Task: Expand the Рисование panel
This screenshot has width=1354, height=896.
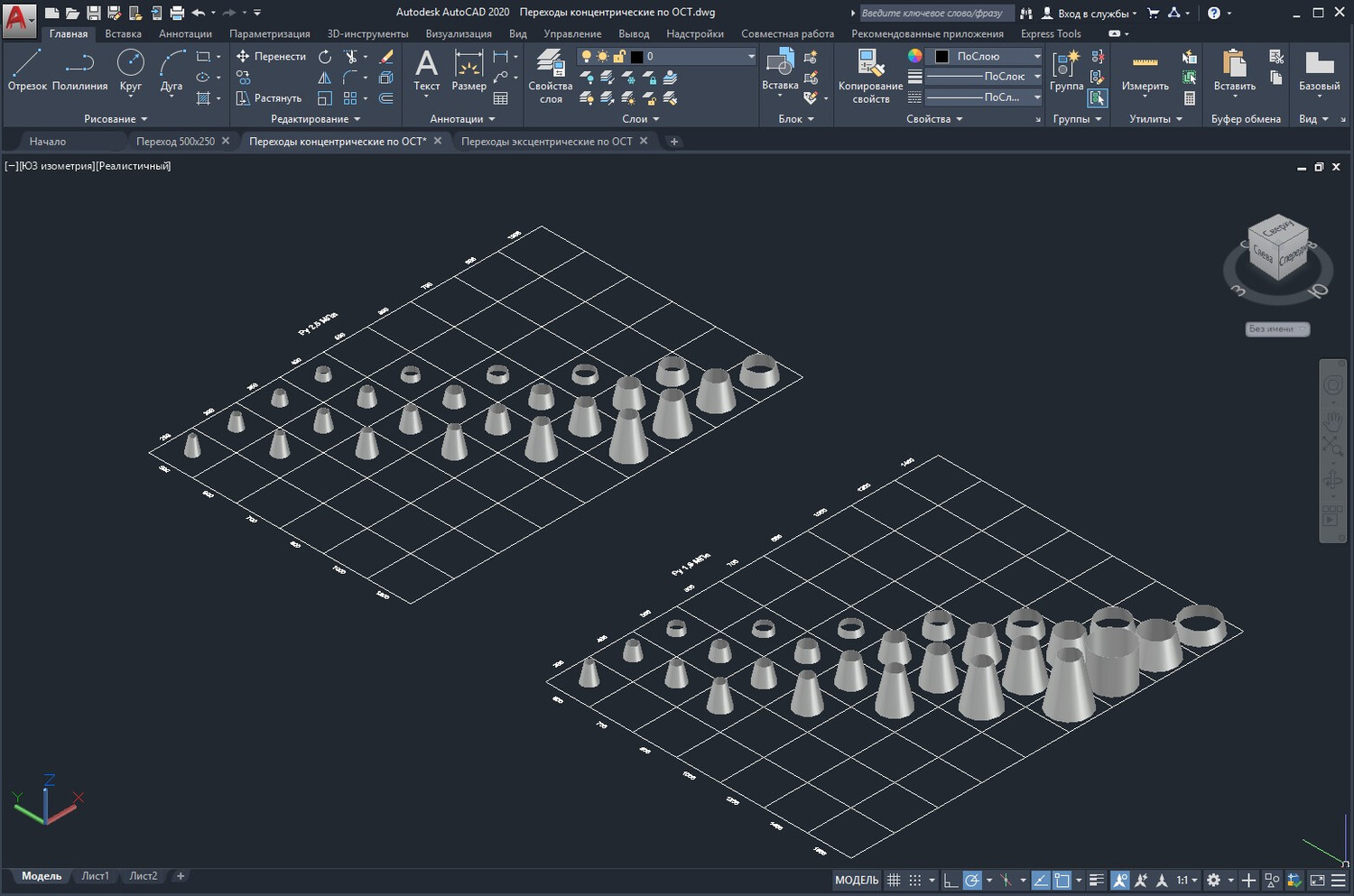Action: point(116,119)
